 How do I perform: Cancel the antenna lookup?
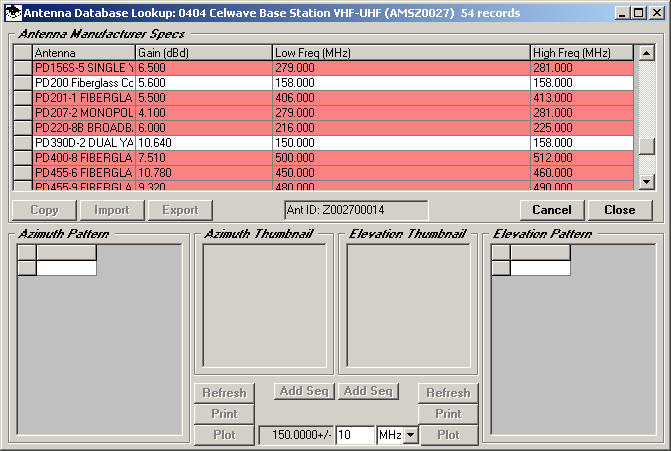(552, 210)
